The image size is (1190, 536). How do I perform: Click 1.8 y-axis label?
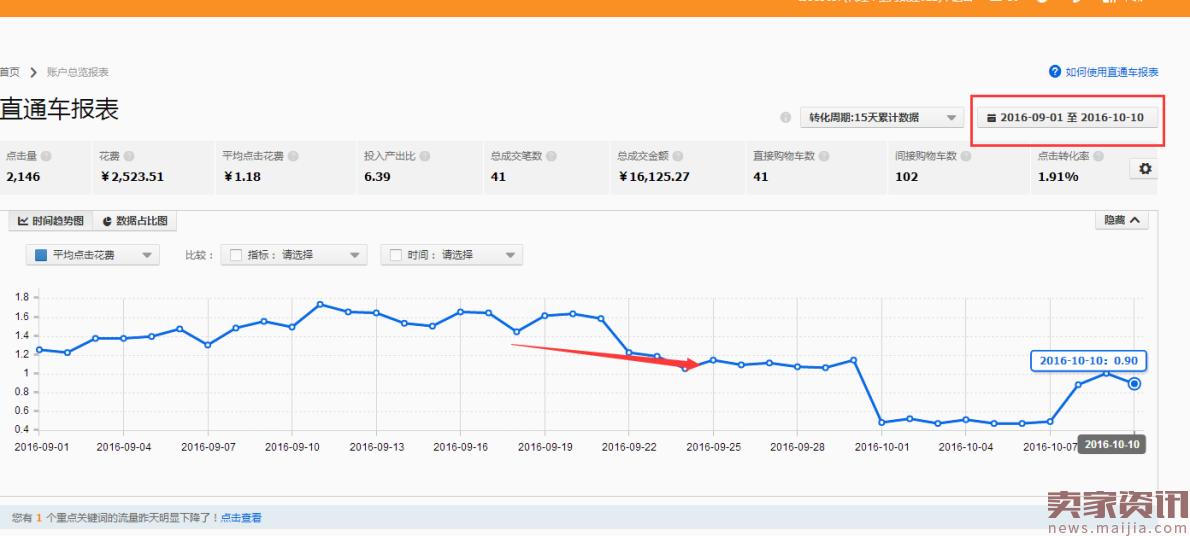(x=20, y=298)
